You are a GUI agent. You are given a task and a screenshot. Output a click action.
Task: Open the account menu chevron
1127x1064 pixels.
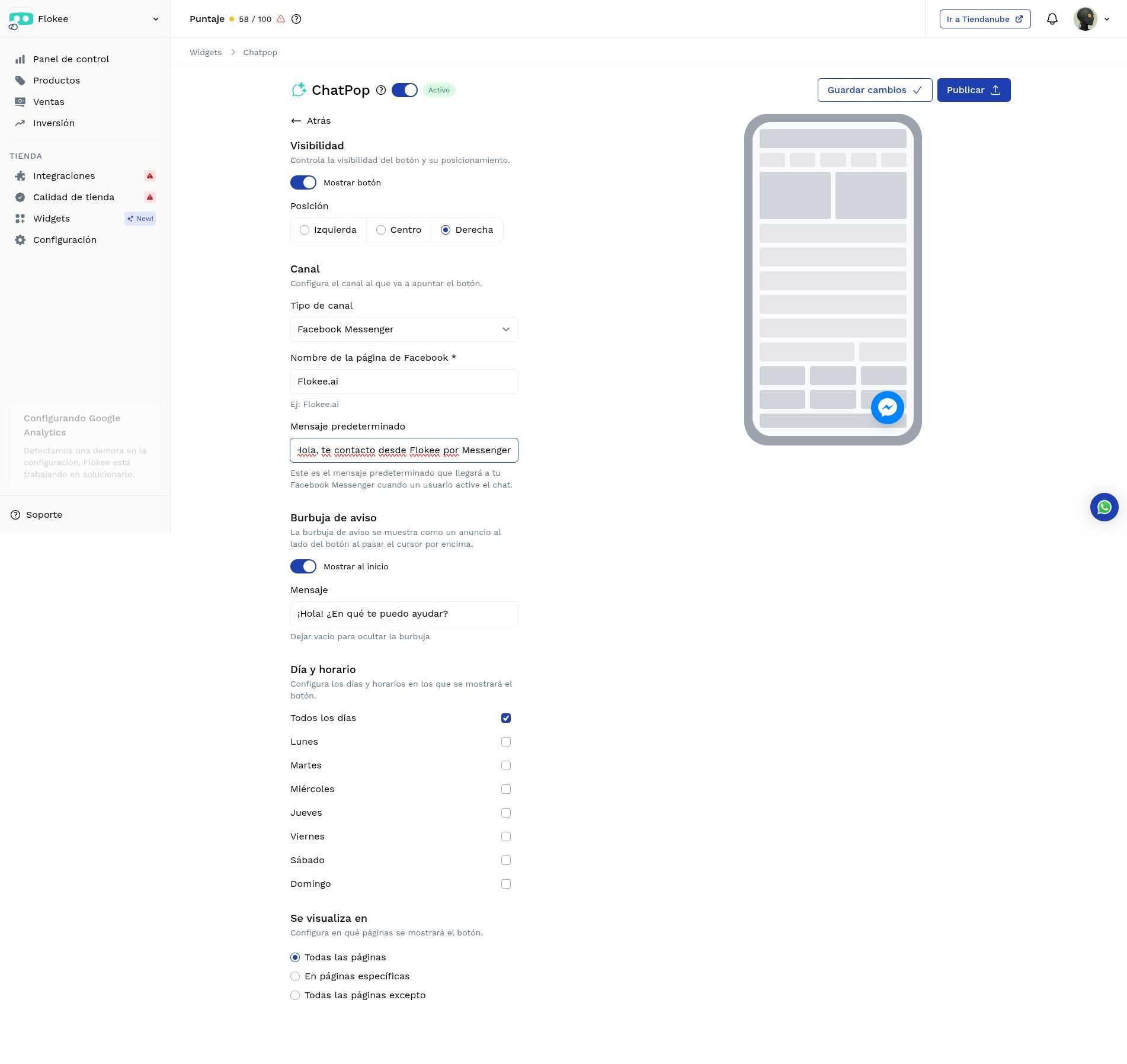[x=1107, y=19]
